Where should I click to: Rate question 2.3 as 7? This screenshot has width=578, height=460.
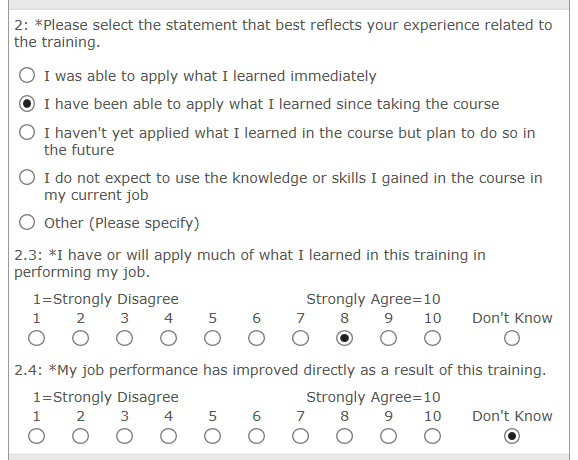(300, 338)
